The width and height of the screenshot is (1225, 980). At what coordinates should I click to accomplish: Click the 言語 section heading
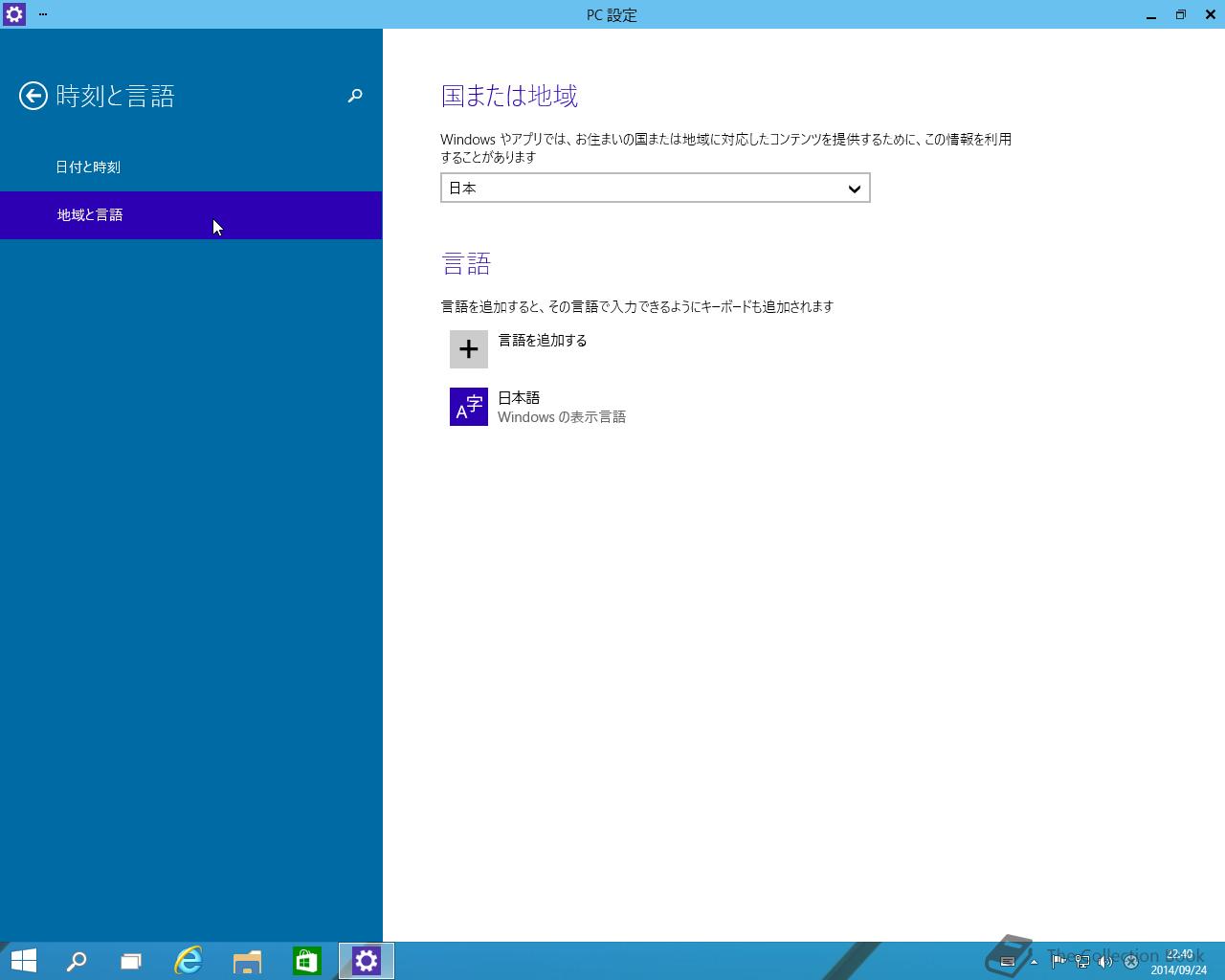coord(466,263)
